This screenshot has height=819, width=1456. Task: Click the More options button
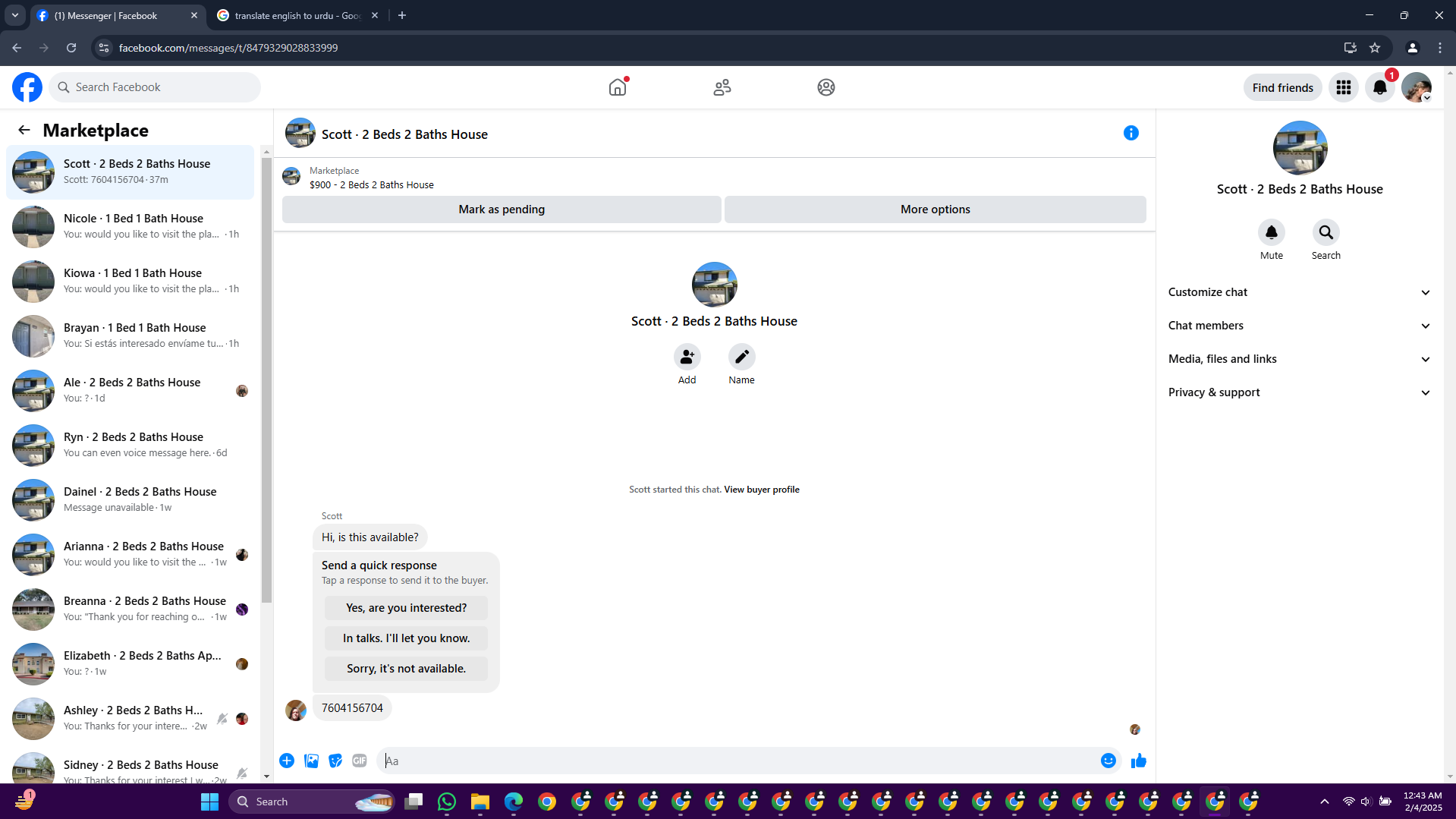click(936, 209)
